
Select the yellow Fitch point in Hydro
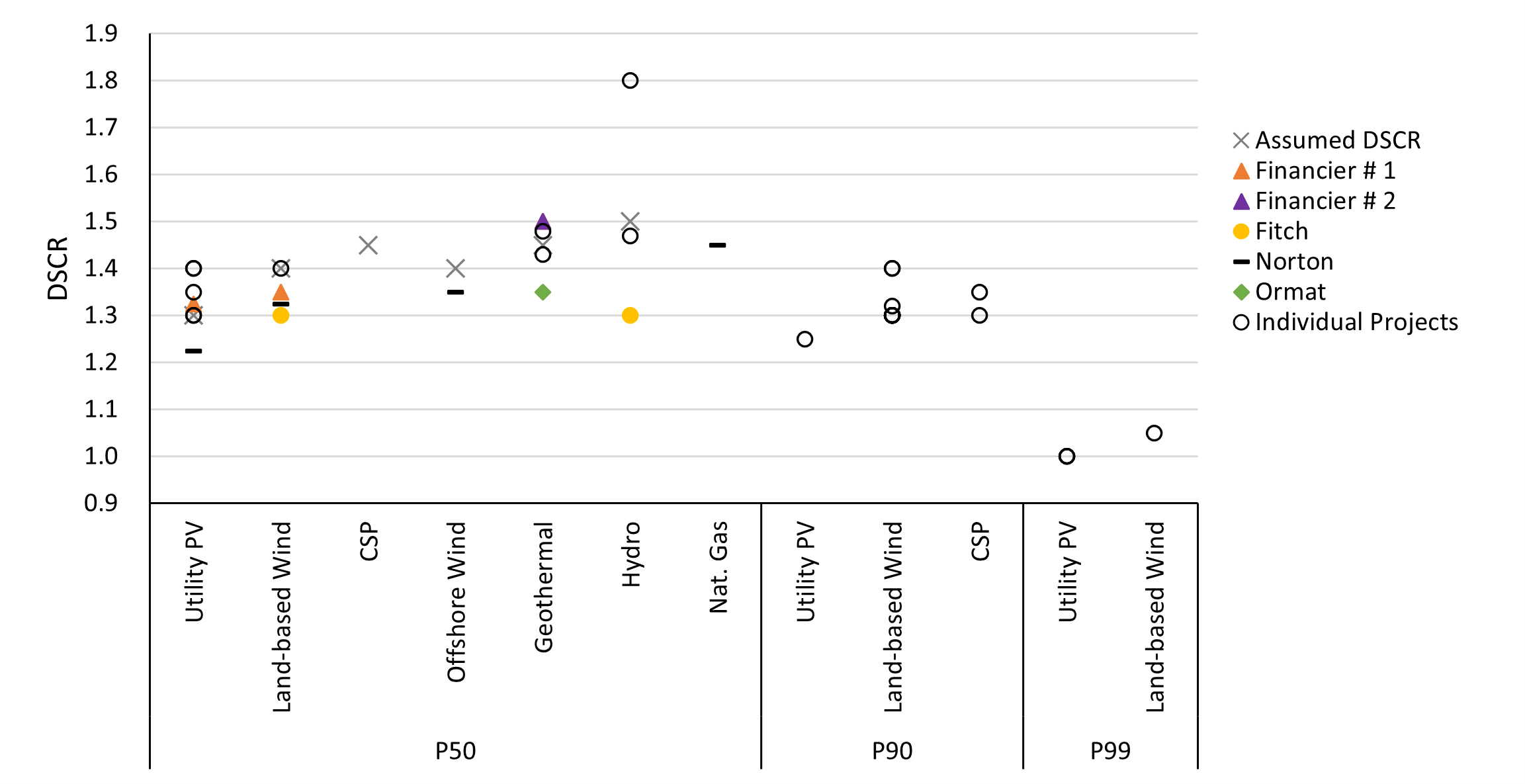click(x=630, y=316)
